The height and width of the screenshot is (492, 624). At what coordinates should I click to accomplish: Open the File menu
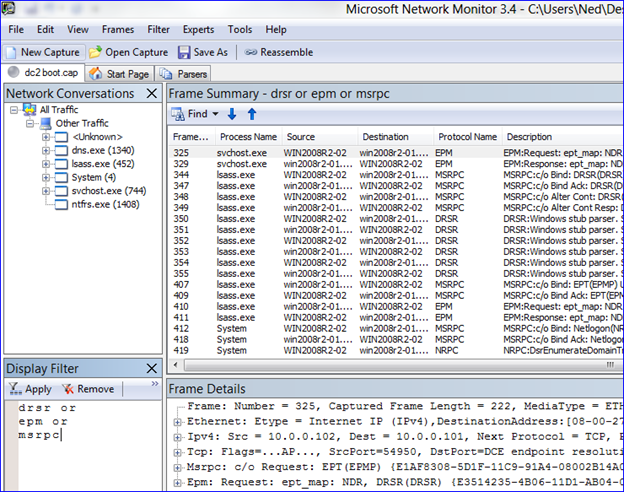[x=16, y=29]
